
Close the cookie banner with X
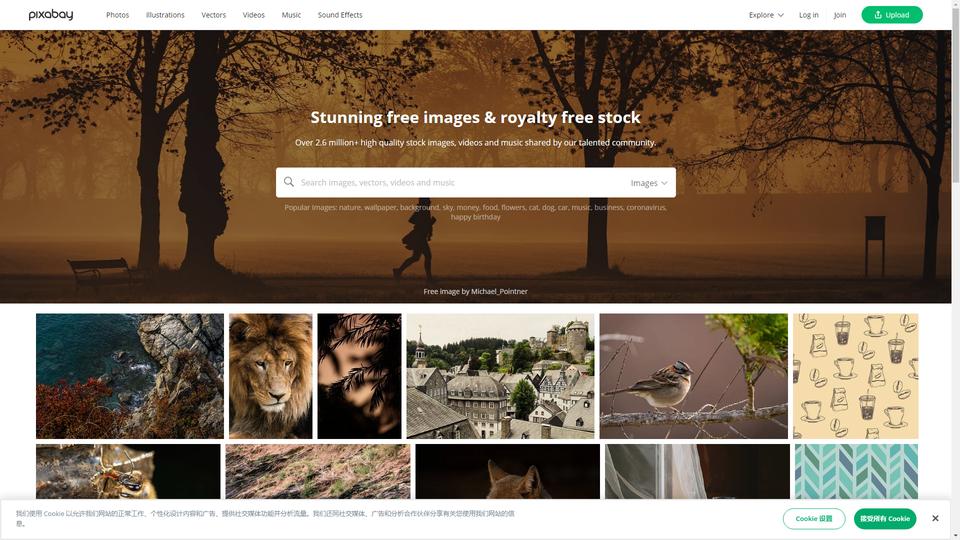click(x=935, y=519)
